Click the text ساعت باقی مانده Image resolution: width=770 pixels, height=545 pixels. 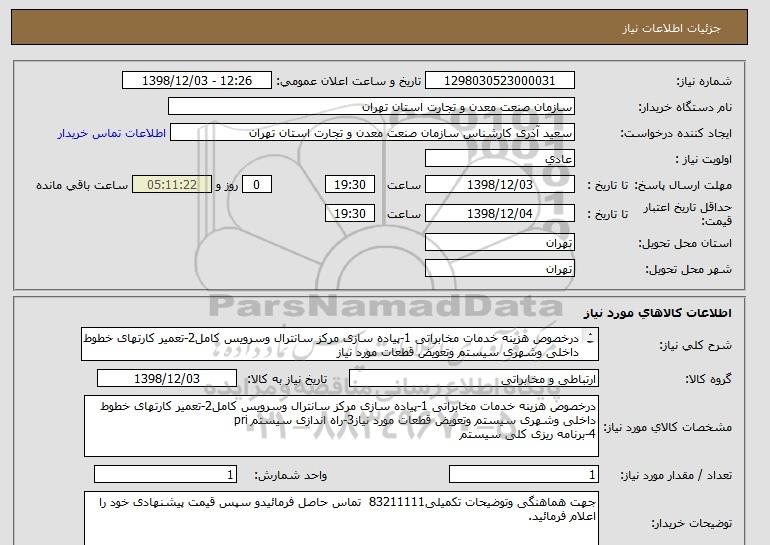(x=82, y=186)
